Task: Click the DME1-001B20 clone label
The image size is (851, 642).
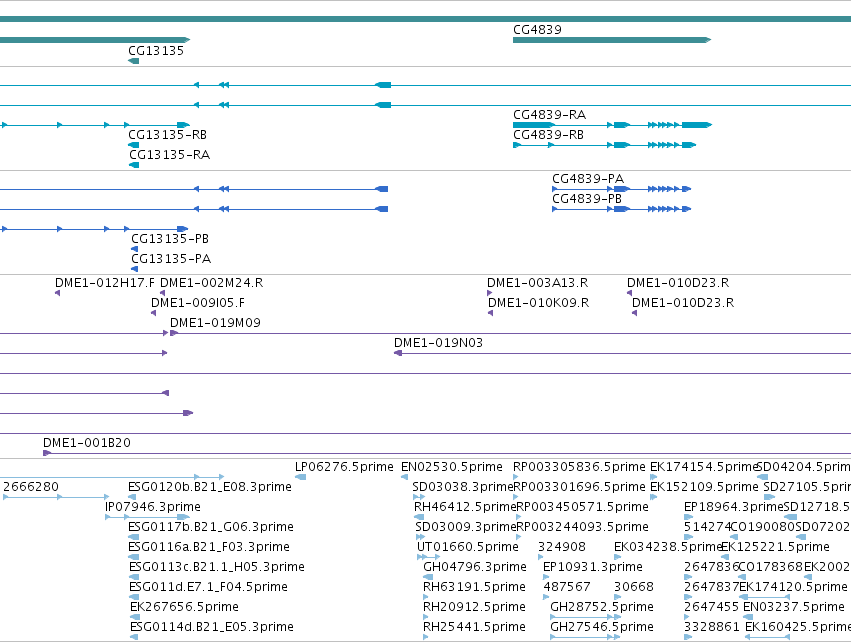Action: pos(87,443)
